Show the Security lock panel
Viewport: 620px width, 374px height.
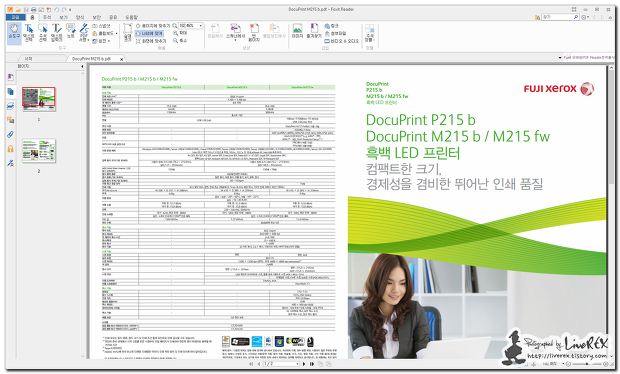point(10,149)
